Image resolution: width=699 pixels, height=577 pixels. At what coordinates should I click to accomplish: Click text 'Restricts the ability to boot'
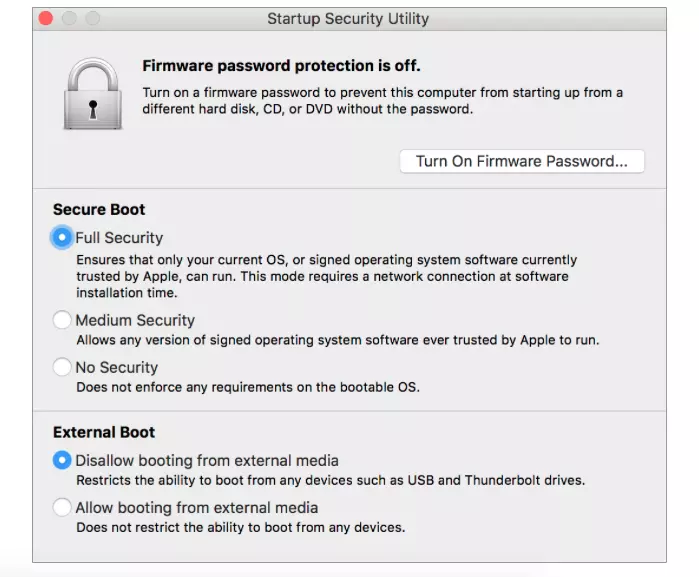[x=330, y=480]
